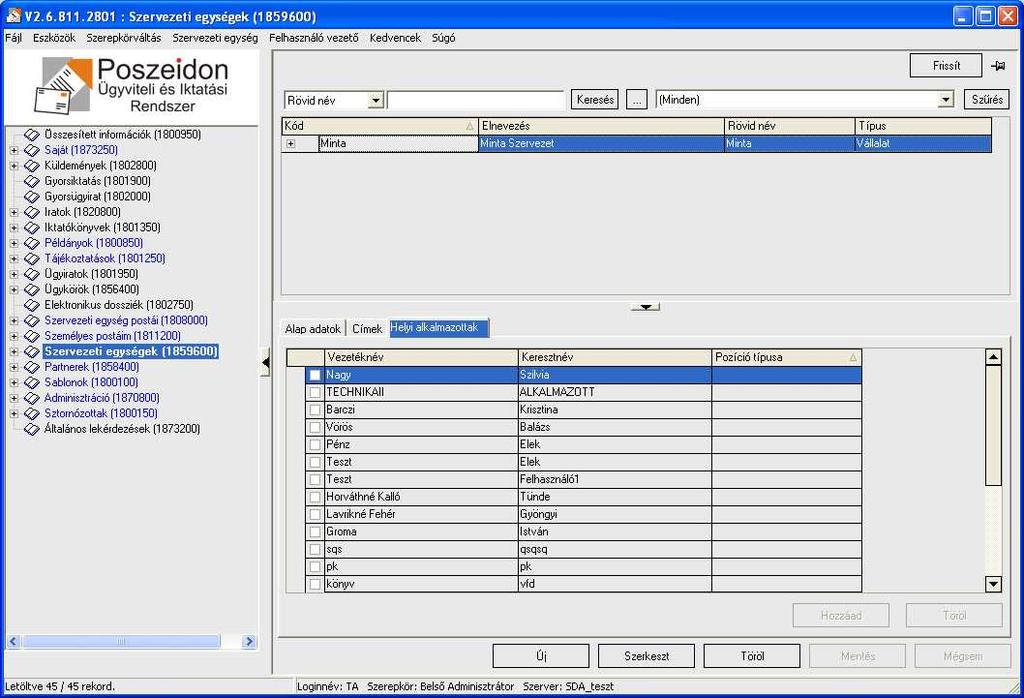Click the Iktatókönyvek tree icon
Screen dimensions: 1024x698
[x=32, y=228]
